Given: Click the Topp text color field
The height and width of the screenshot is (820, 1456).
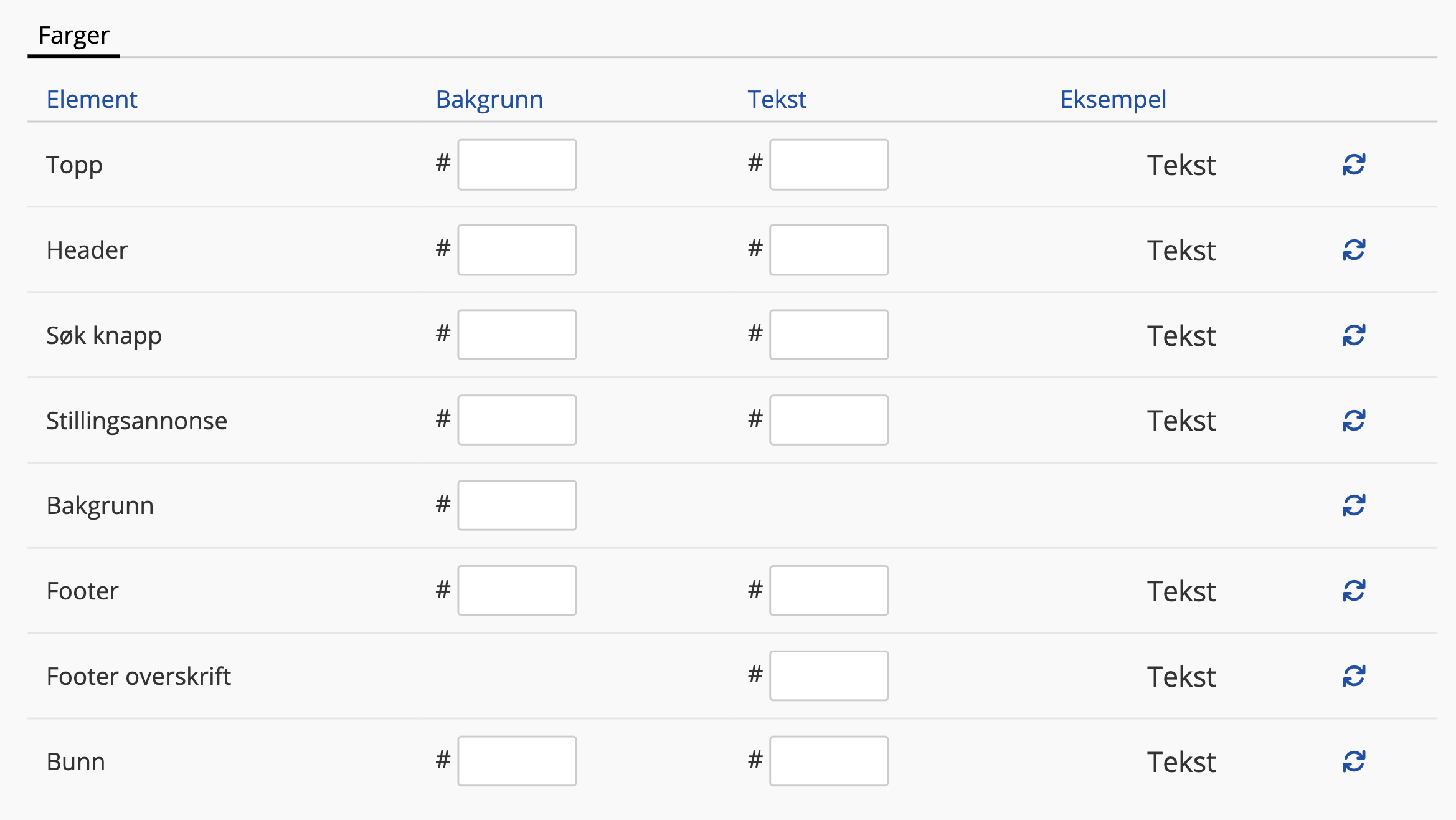Looking at the screenshot, I should (829, 164).
